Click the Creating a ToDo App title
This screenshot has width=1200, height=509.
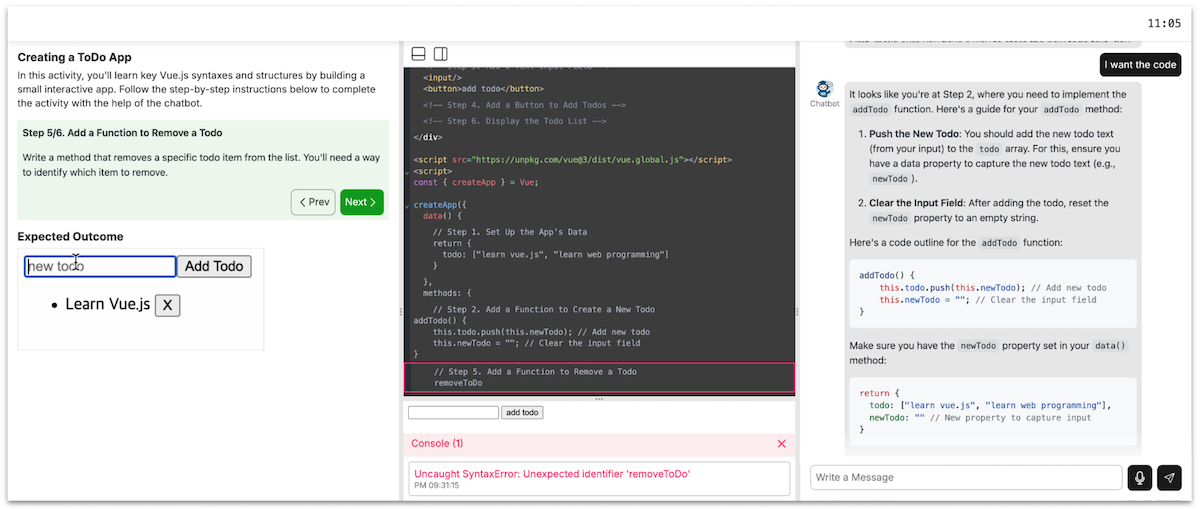pyautogui.click(x=74, y=58)
